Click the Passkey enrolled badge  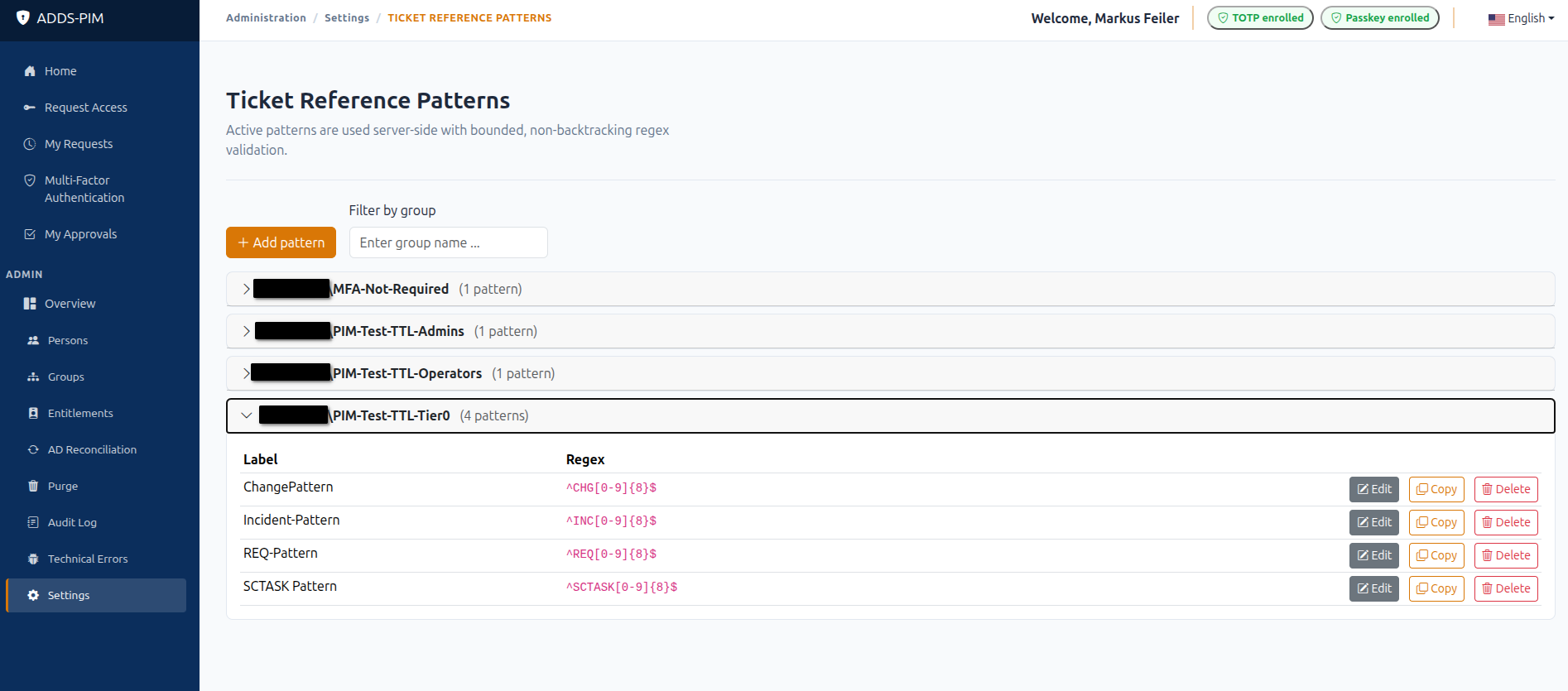pyautogui.click(x=1380, y=17)
